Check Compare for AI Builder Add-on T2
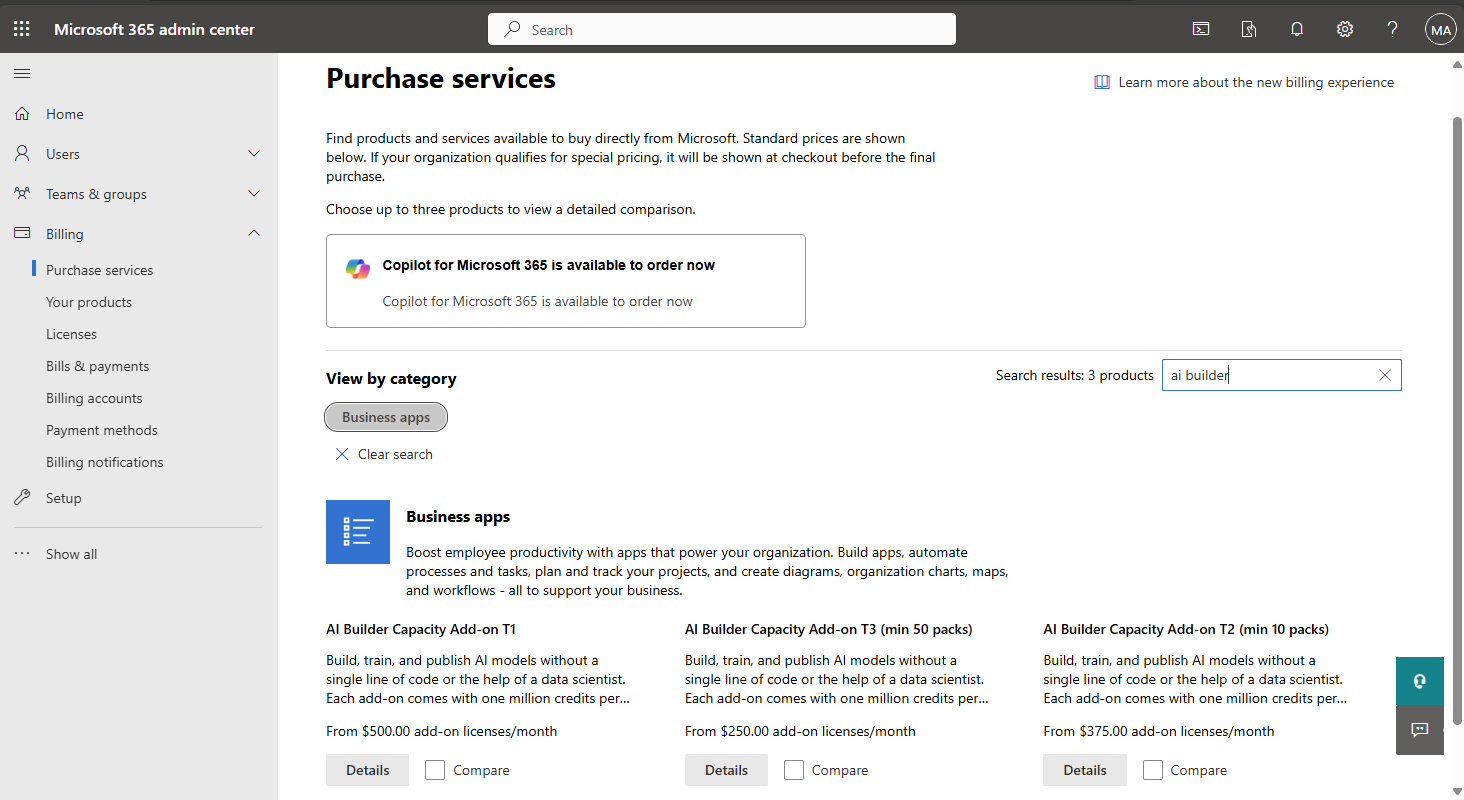Viewport: 1464px width, 800px height. click(1153, 770)
